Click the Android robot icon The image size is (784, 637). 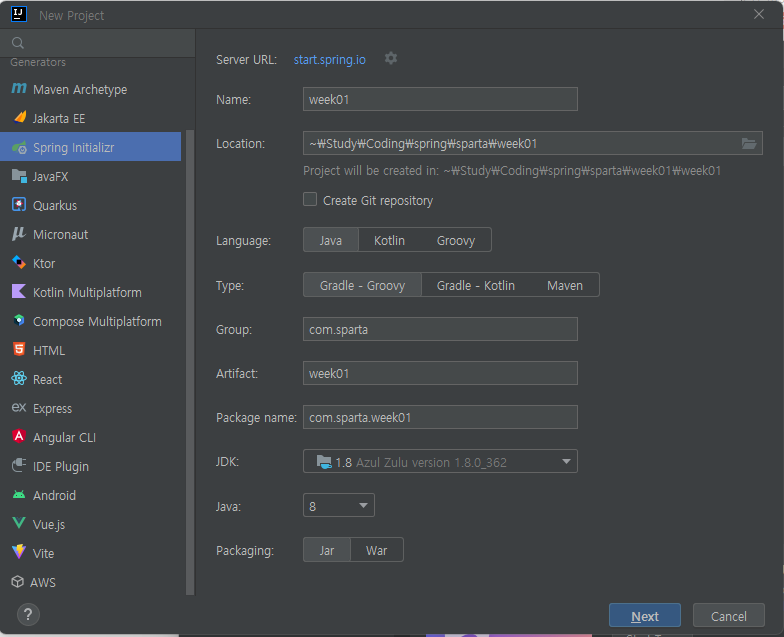tap(19, 495)
